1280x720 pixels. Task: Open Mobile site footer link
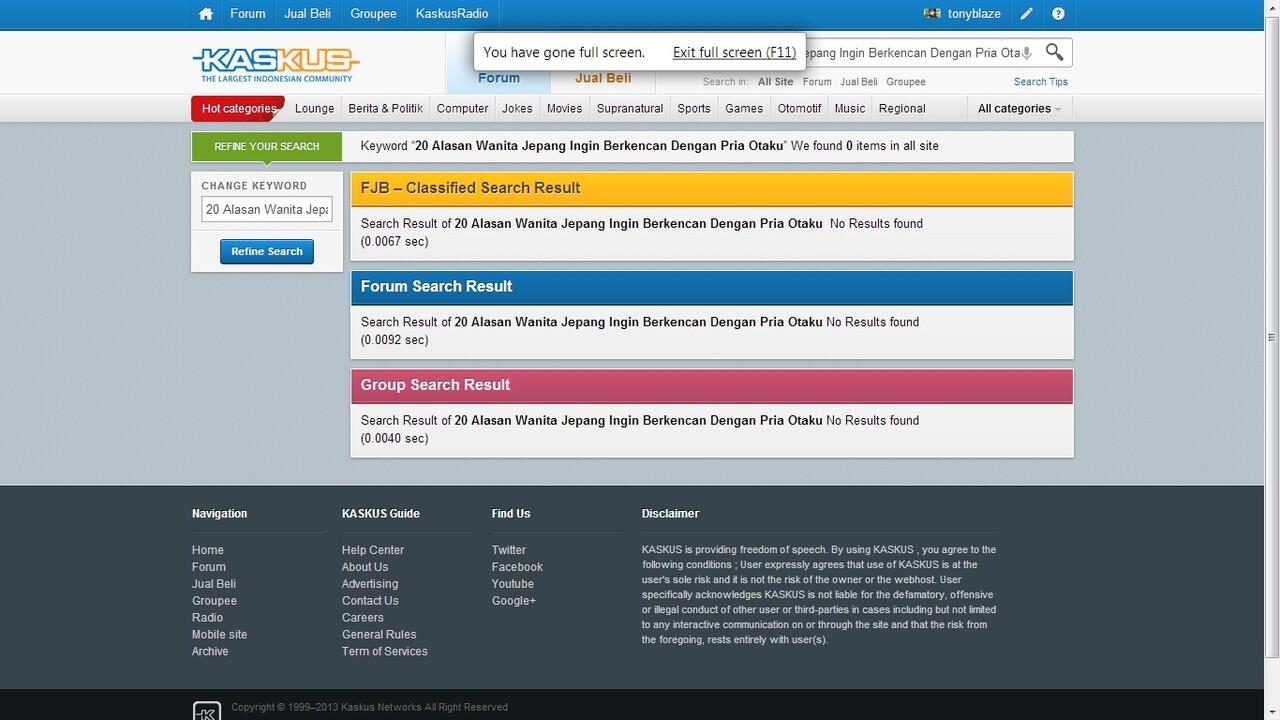219,635
